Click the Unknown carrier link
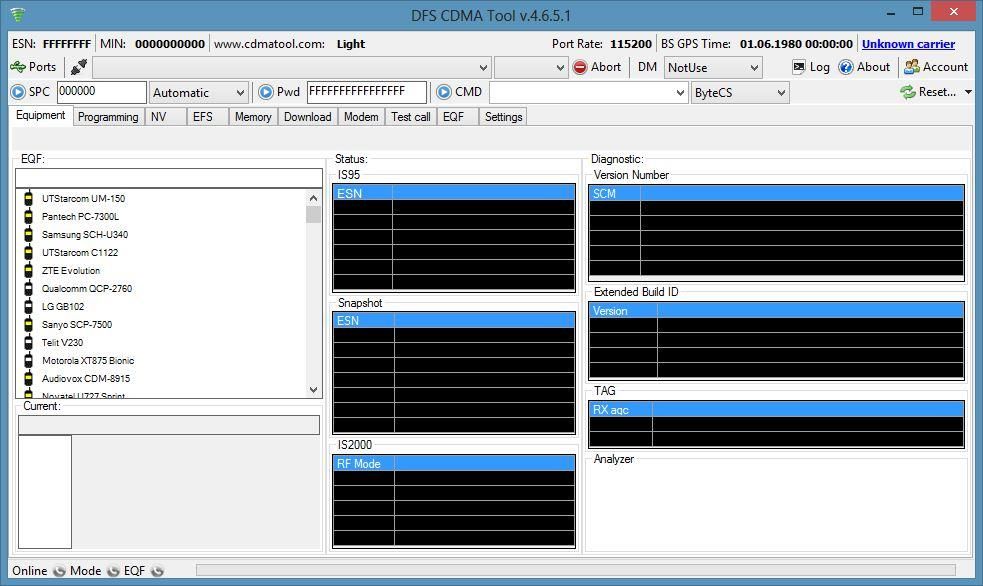This screenshot has width=983, height=586. click(x=907, y=44)
